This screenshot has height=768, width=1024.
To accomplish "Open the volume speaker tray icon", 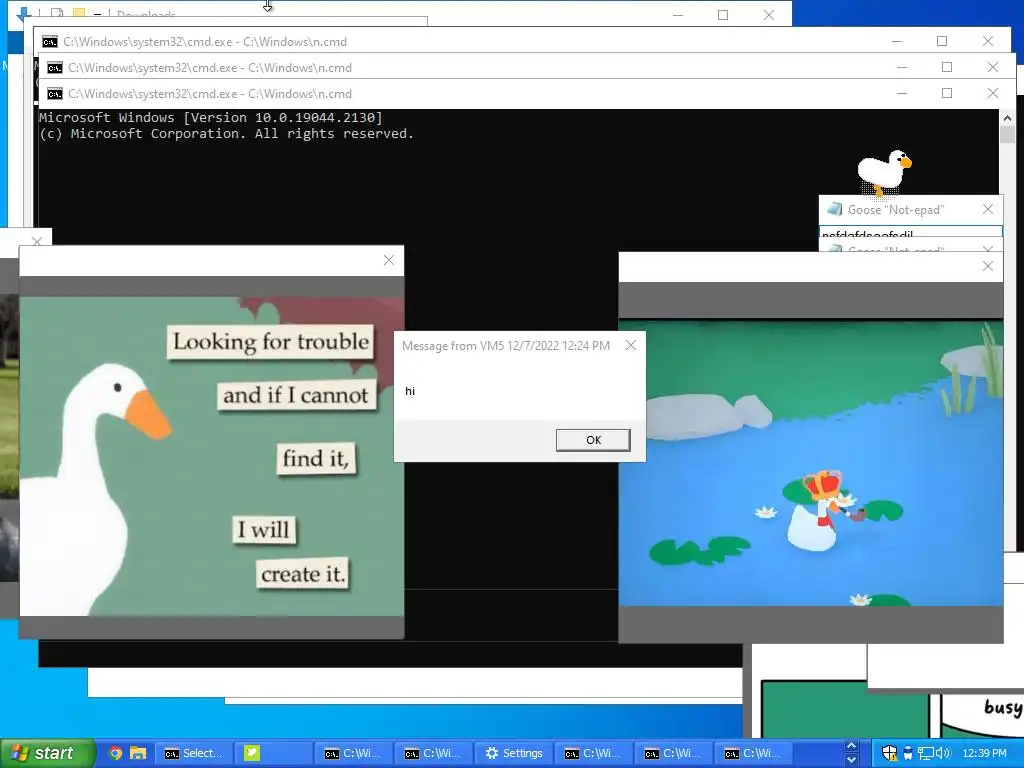I will tap(943, 753).
